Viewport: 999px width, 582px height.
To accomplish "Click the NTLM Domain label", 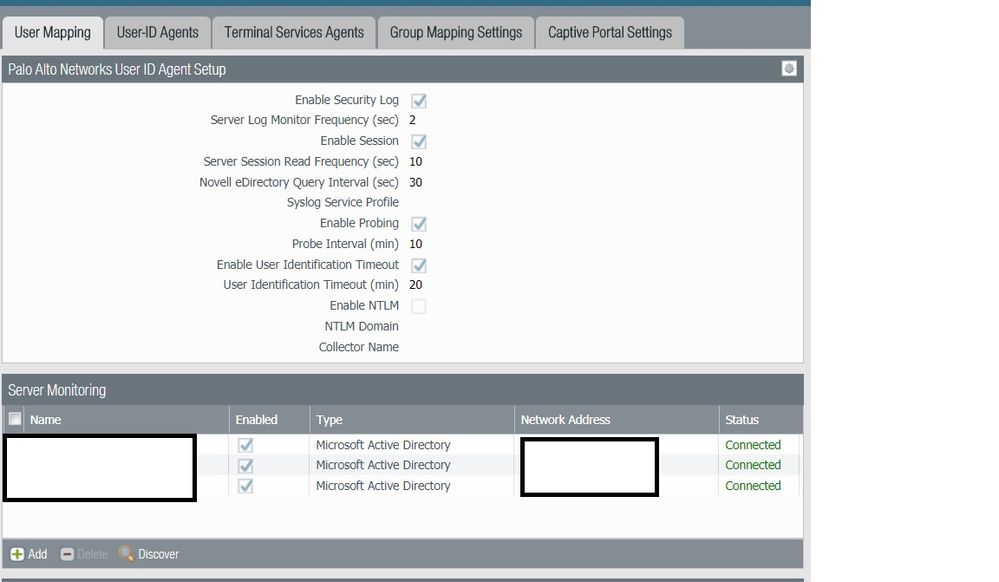I will 361,326.
